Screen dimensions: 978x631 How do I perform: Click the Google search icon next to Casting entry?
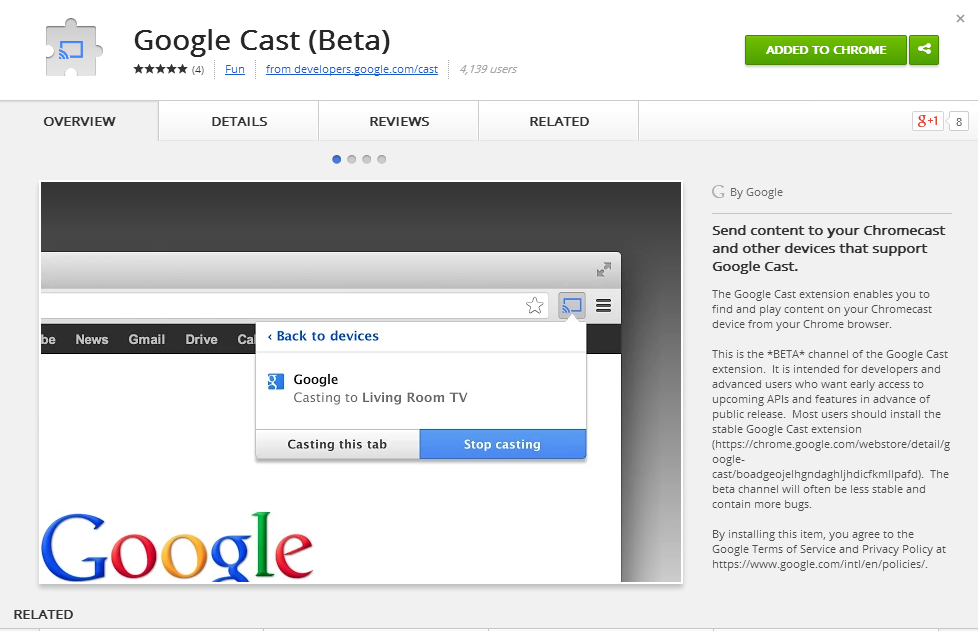[276, 380]
